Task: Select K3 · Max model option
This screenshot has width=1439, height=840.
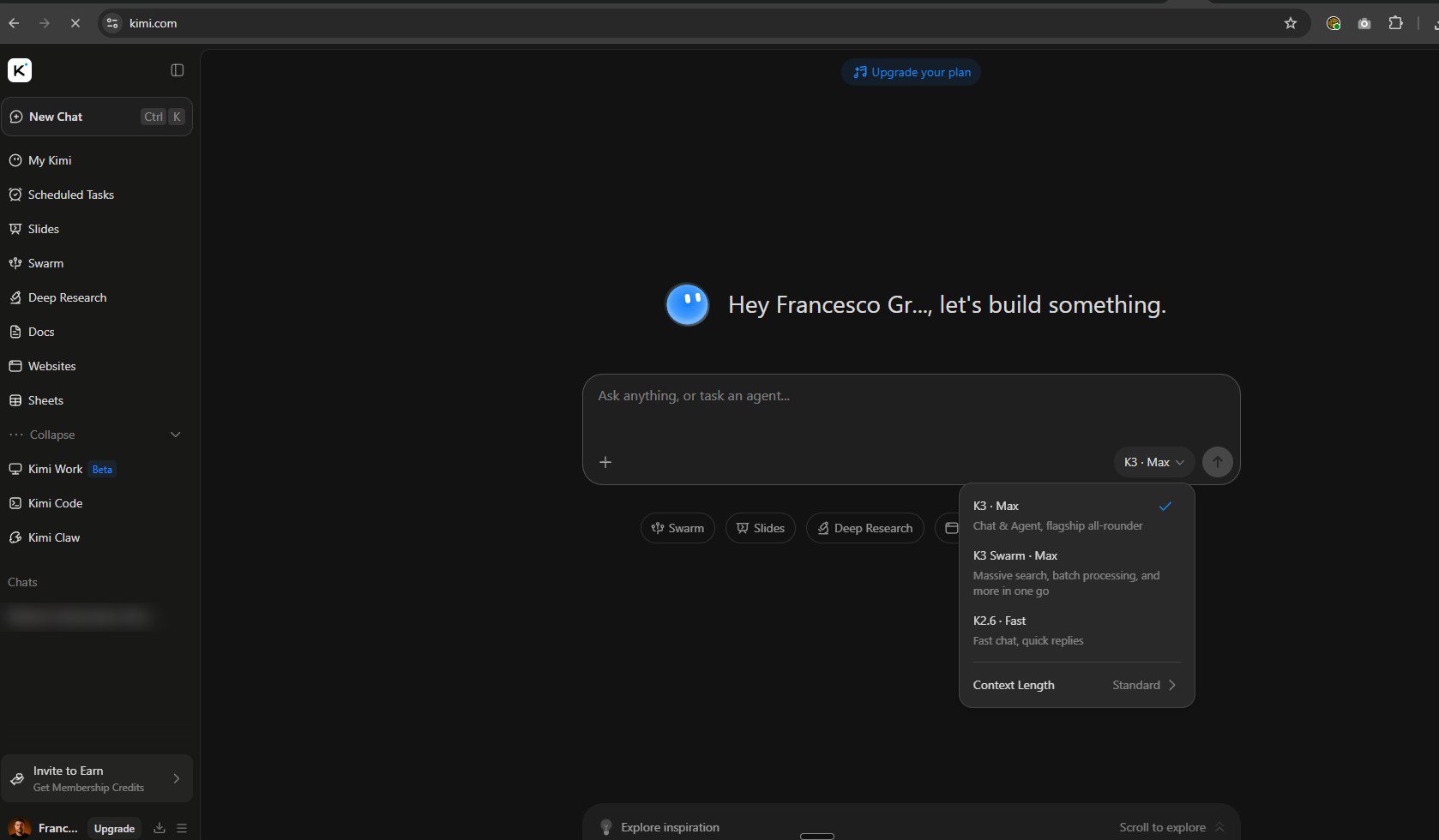Action: click(x=1076, y=515)
